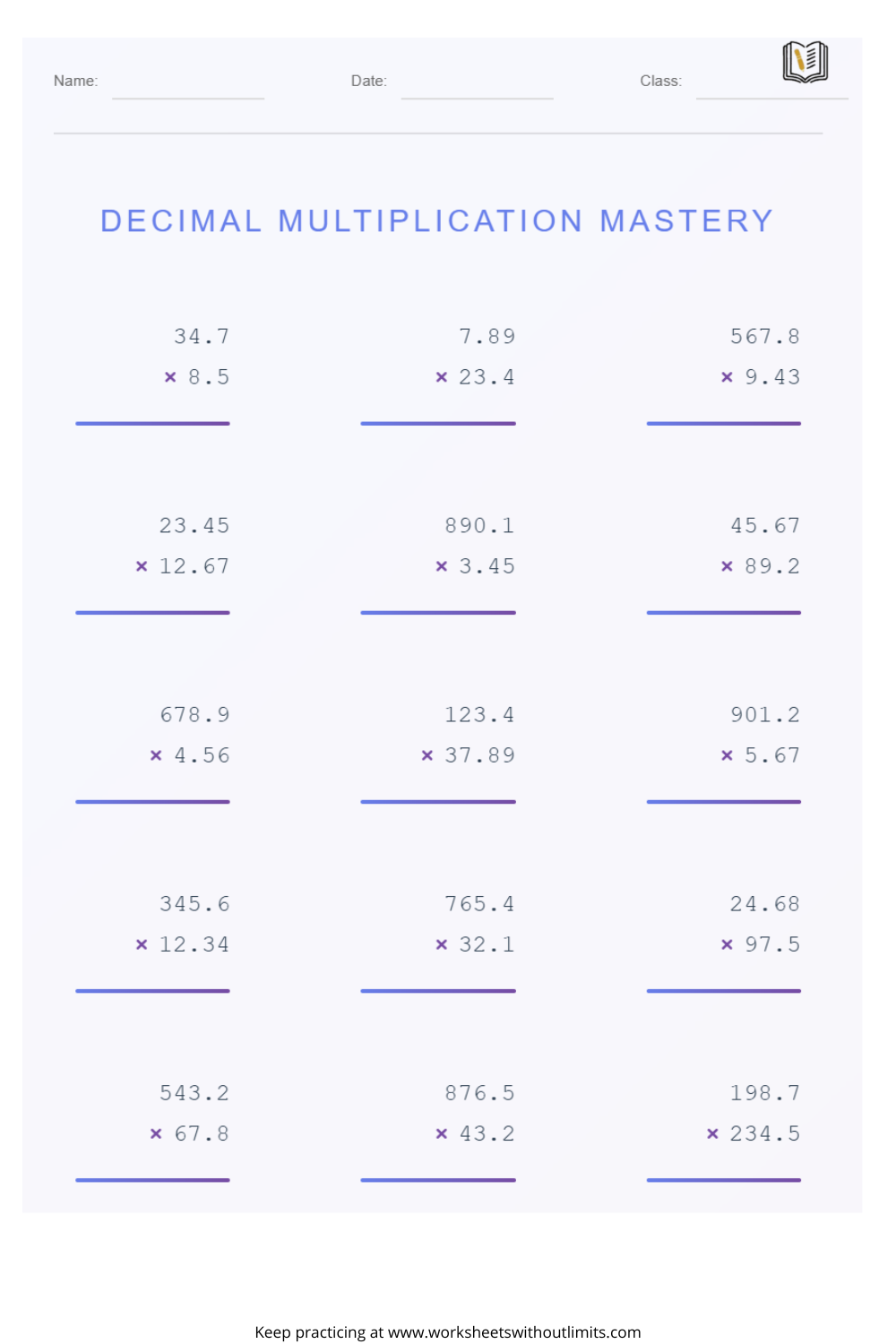
Task: Click the answer line under 678.9 × 4.56
Action: [152, 801]
